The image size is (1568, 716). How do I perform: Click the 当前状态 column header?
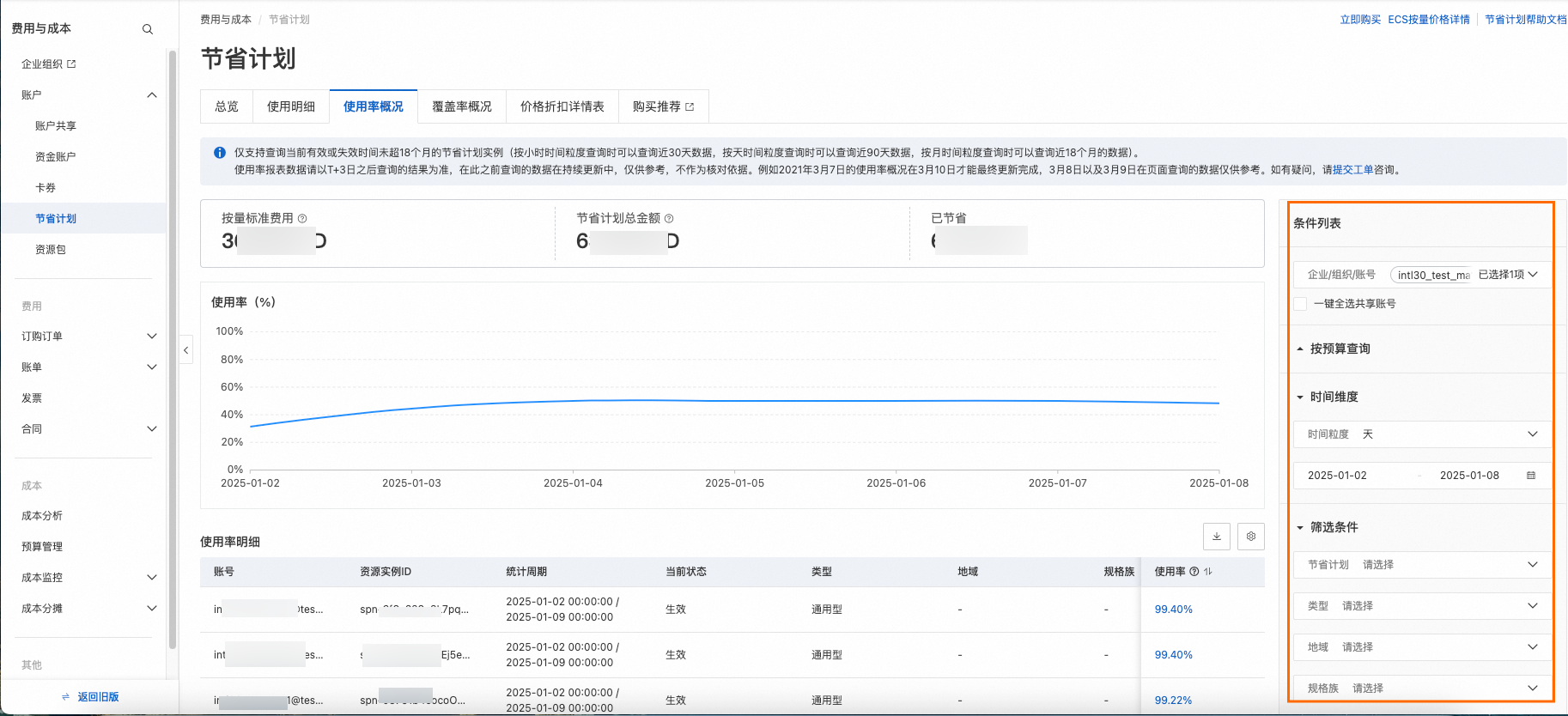coord(686,572)
